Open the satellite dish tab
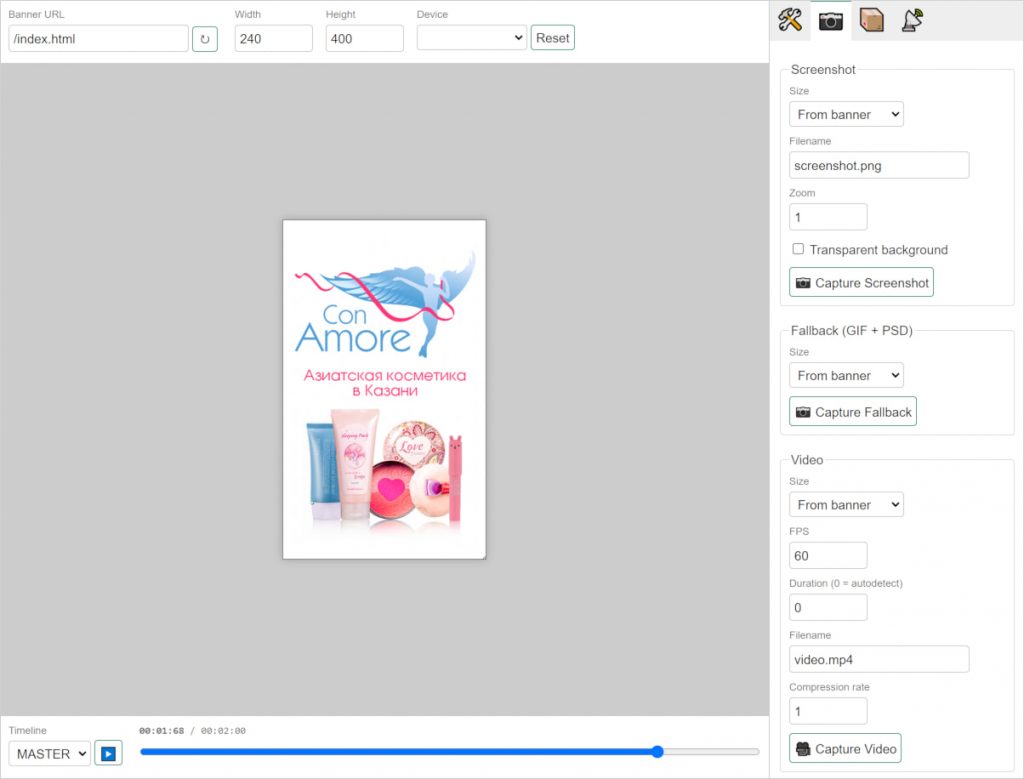Viewport: 1024px width, 779px height. [912, 20]
